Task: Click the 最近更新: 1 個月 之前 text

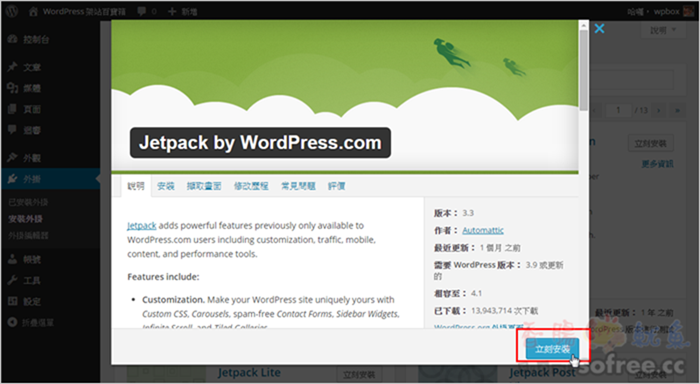Action: pyautogui.click(x=477, y=248)
